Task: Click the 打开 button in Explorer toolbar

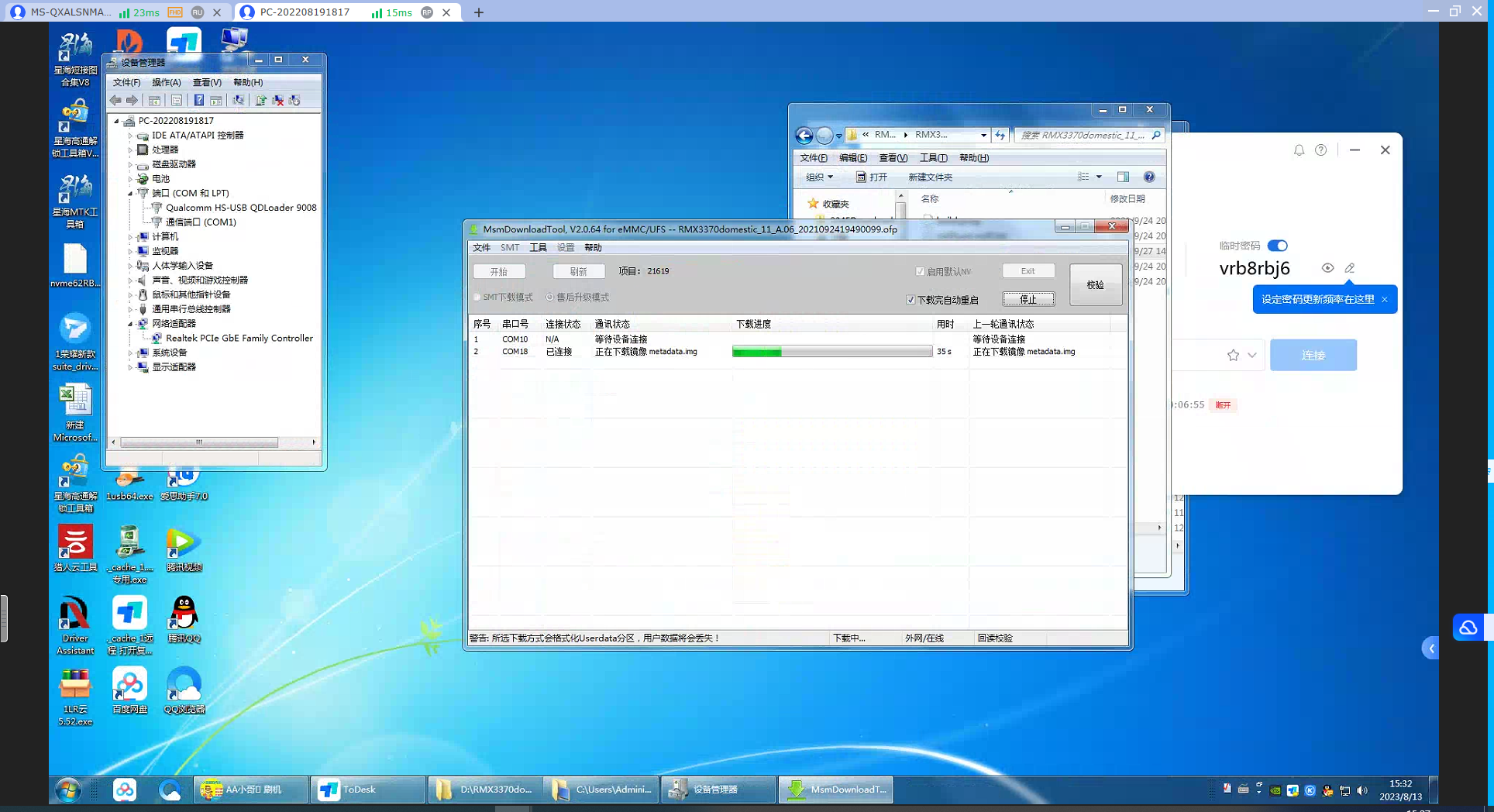Action: pyautogui.click(x=872, y=177)
